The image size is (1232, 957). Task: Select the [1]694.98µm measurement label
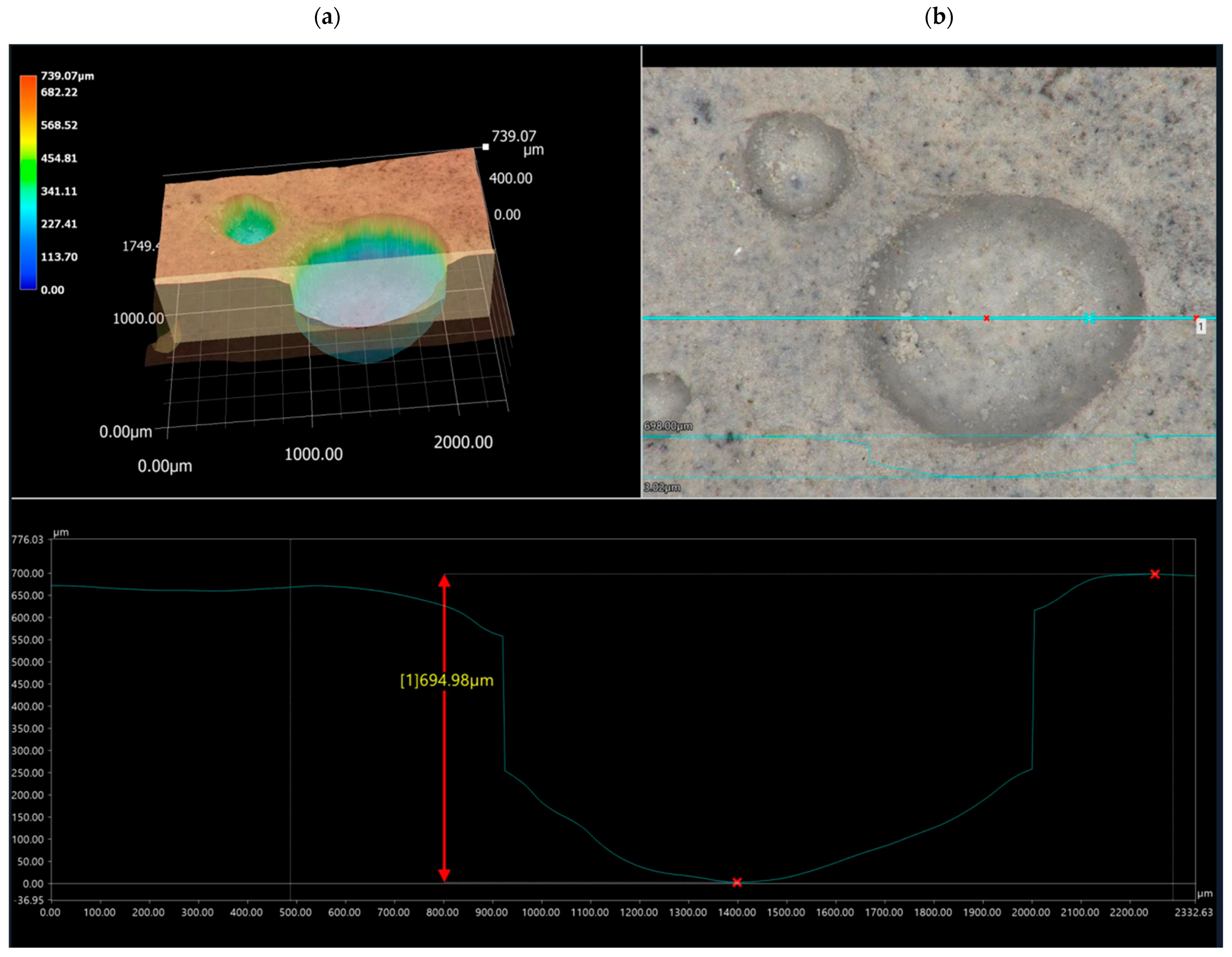(447, 680)
